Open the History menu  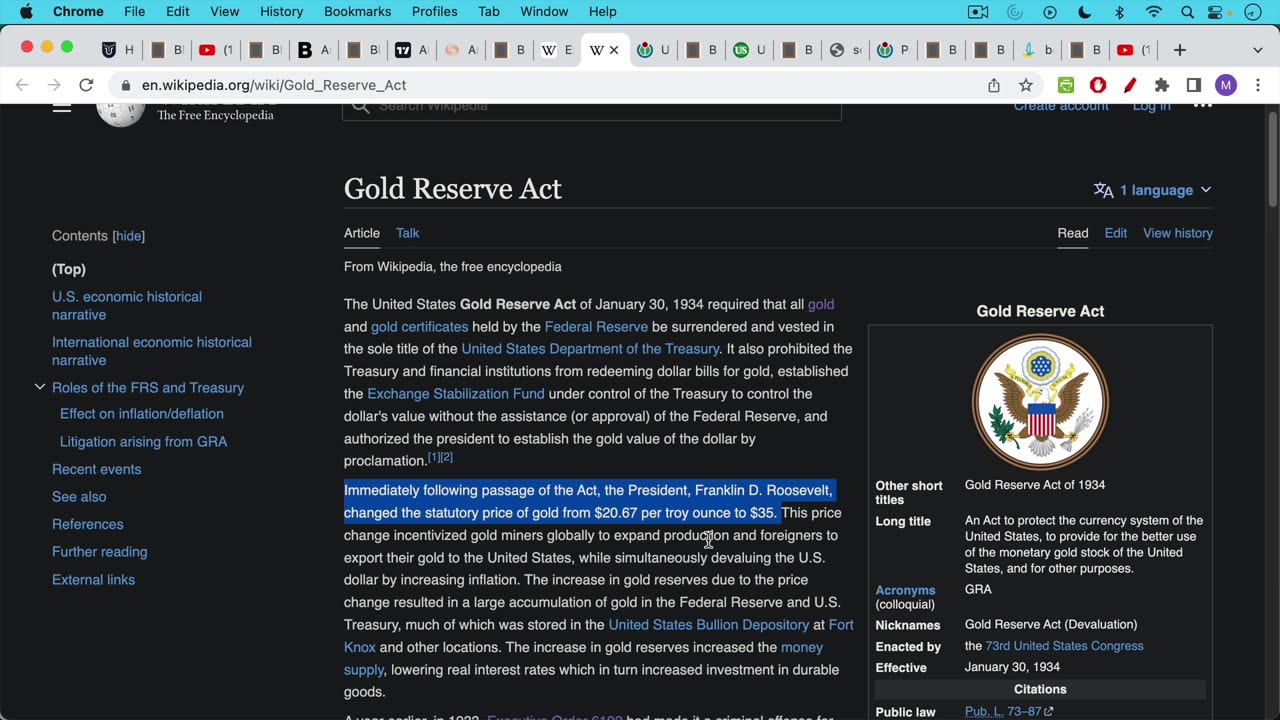click(x=282, y=11)
